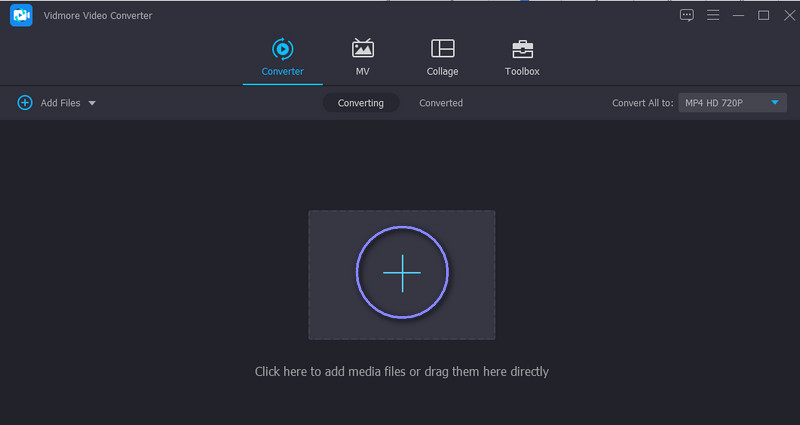The height and width of the screenshot is (425, 800).
Task: Click the blue arrow on format dropdown
Action: [774, 103]
